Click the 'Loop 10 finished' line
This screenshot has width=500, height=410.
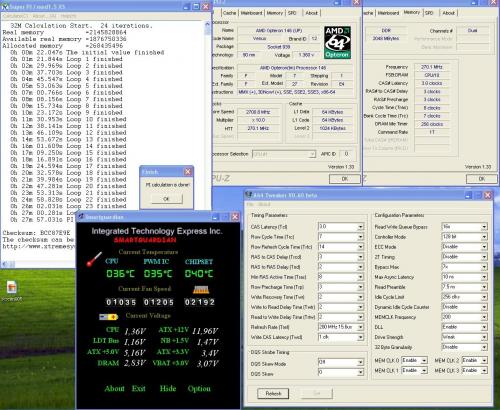[x=68, y=119]
